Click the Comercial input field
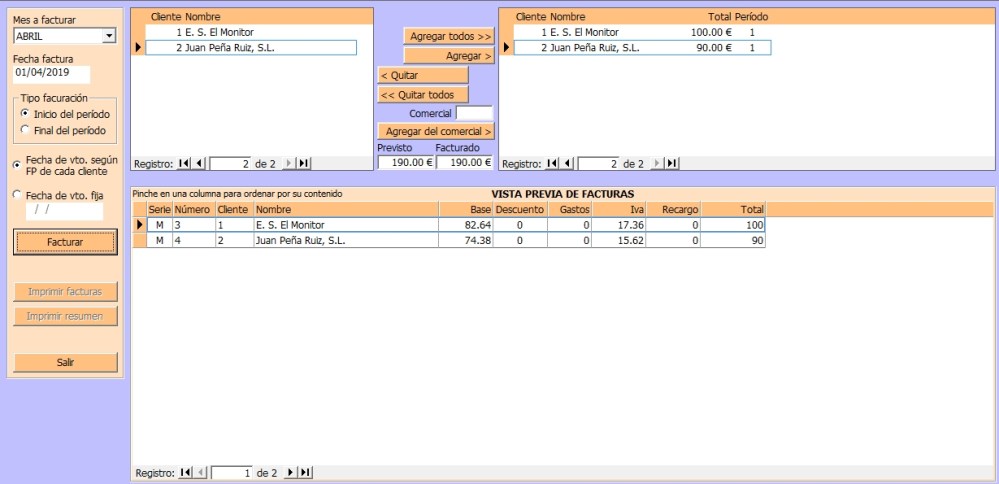 (474, 113)
